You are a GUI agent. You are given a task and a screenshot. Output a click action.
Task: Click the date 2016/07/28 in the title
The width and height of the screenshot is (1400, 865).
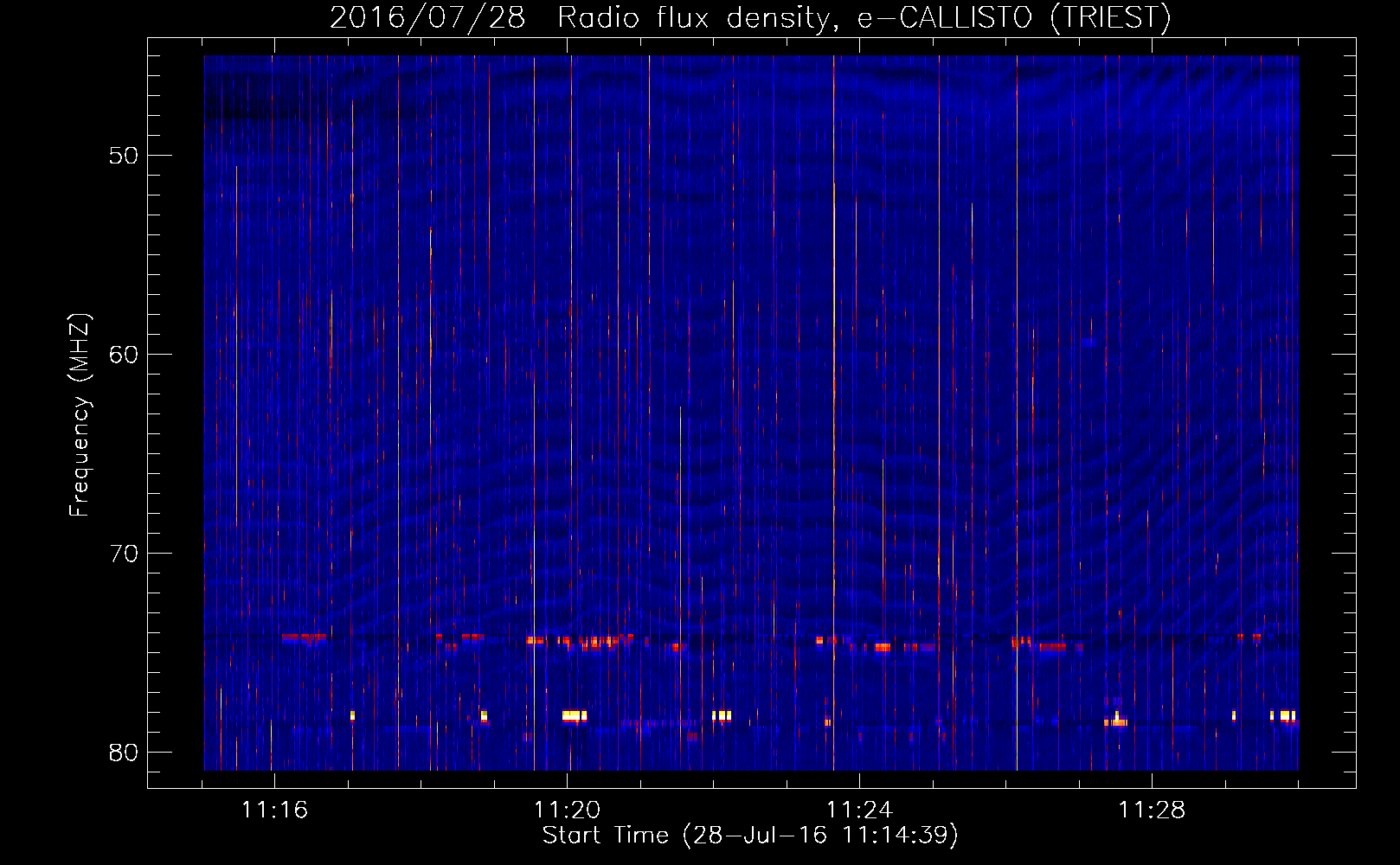(x=427, y=18)
